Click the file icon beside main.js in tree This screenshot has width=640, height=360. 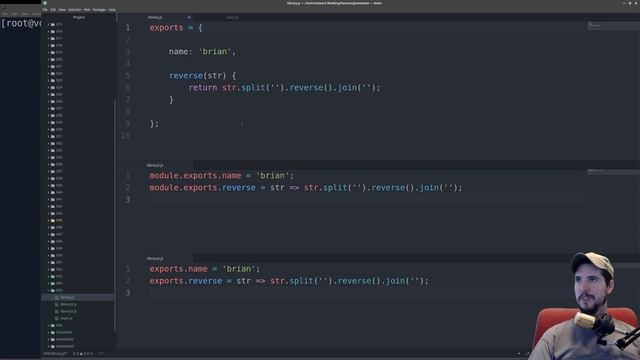coord(57,318)
